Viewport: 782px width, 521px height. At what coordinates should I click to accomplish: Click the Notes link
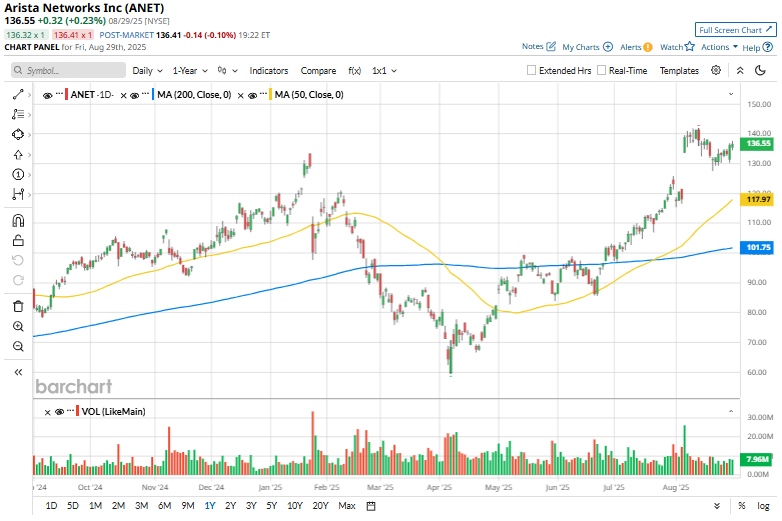click(x=532, y=46)
